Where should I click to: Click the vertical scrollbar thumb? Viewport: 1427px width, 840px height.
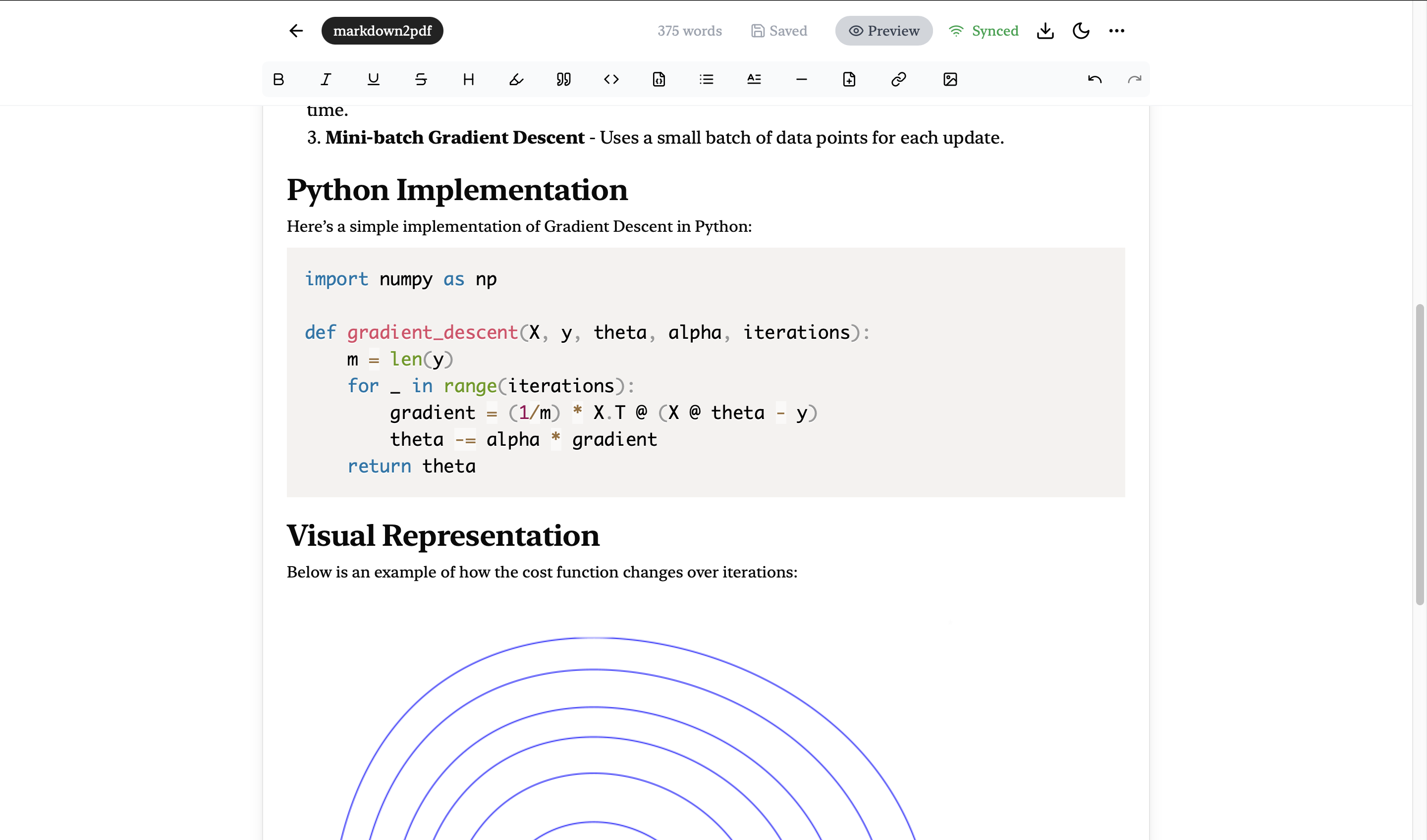coord(1420,454)
